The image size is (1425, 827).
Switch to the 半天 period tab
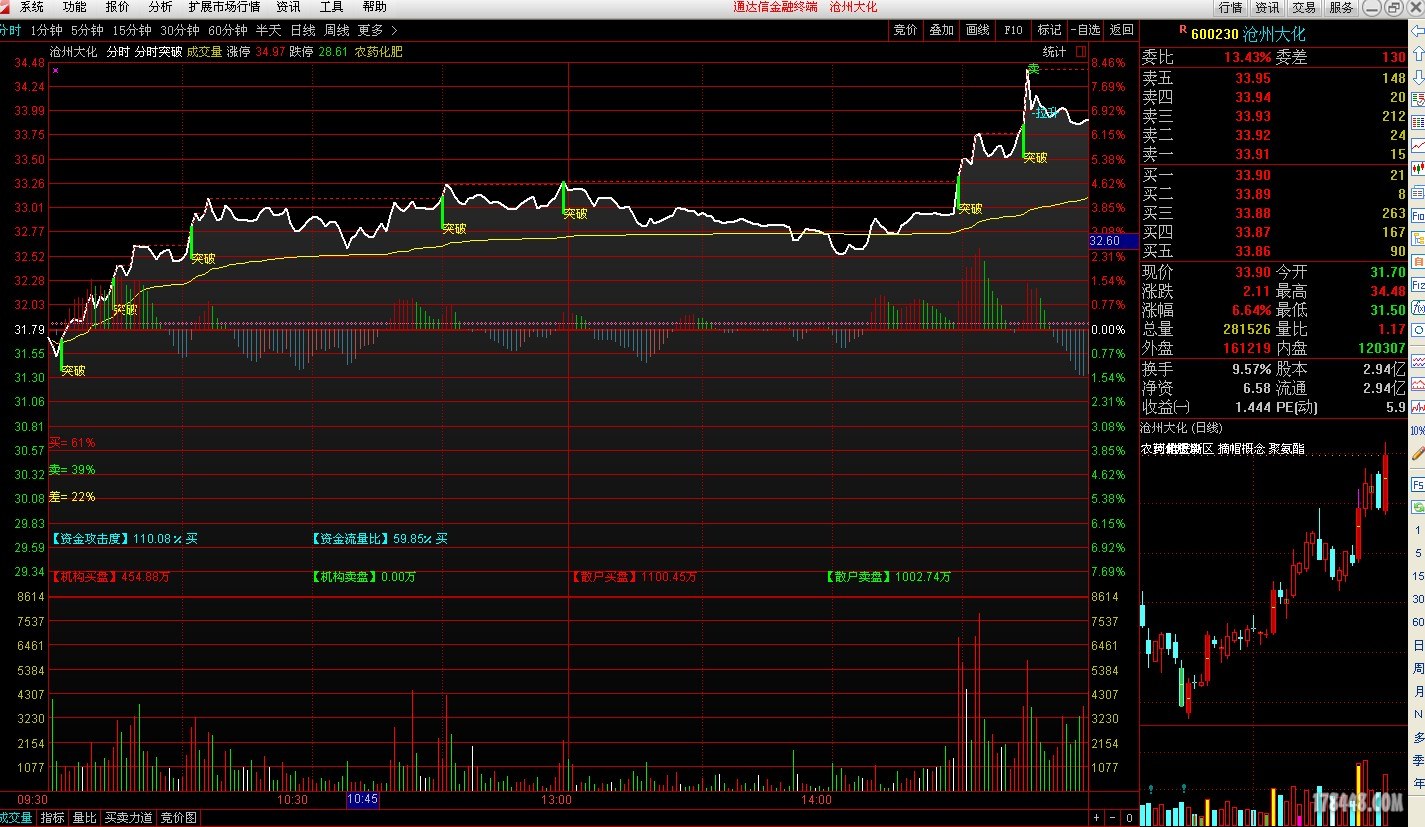coord(268,30)
